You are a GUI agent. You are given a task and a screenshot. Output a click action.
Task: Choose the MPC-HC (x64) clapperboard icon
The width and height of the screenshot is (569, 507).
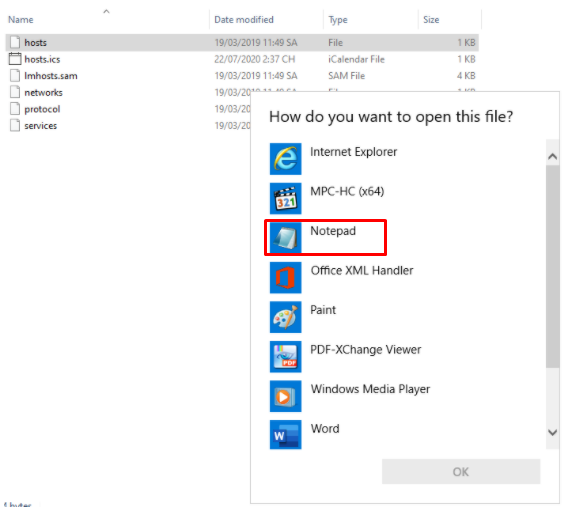[285, 198]
